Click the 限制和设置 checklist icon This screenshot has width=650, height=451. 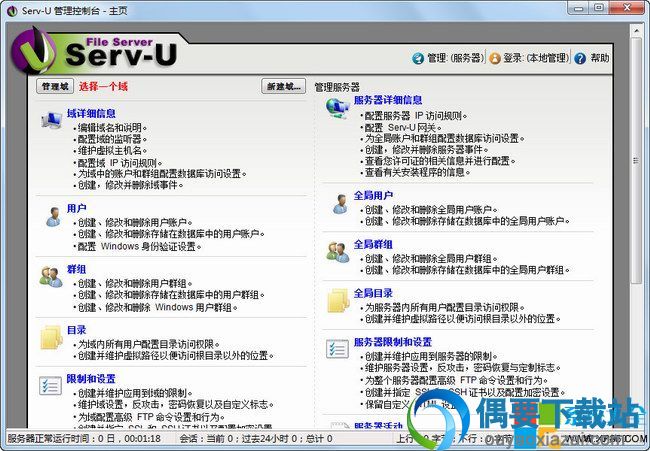(x=50, y=386)
